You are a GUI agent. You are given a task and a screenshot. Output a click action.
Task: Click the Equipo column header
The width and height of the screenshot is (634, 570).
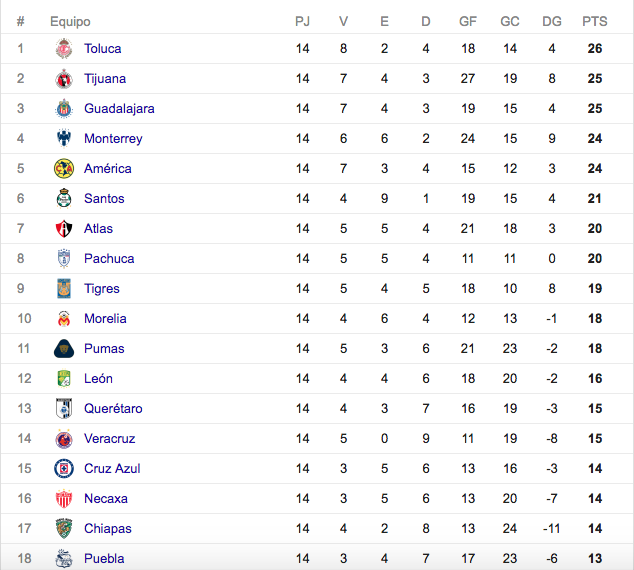point(70,21)
